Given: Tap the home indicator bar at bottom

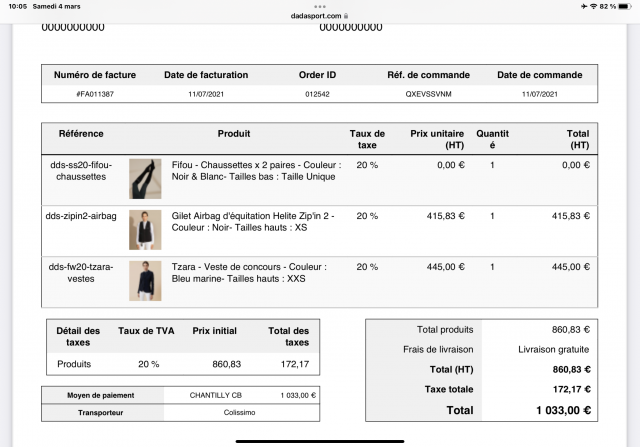Looking at the screenshot, I should click(x=320, y=439).
